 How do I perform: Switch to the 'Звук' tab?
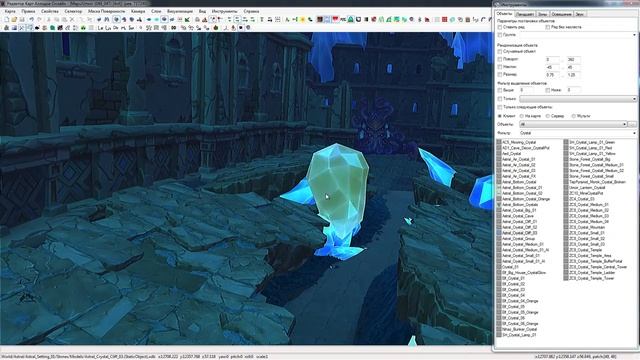tap(580, 14)
